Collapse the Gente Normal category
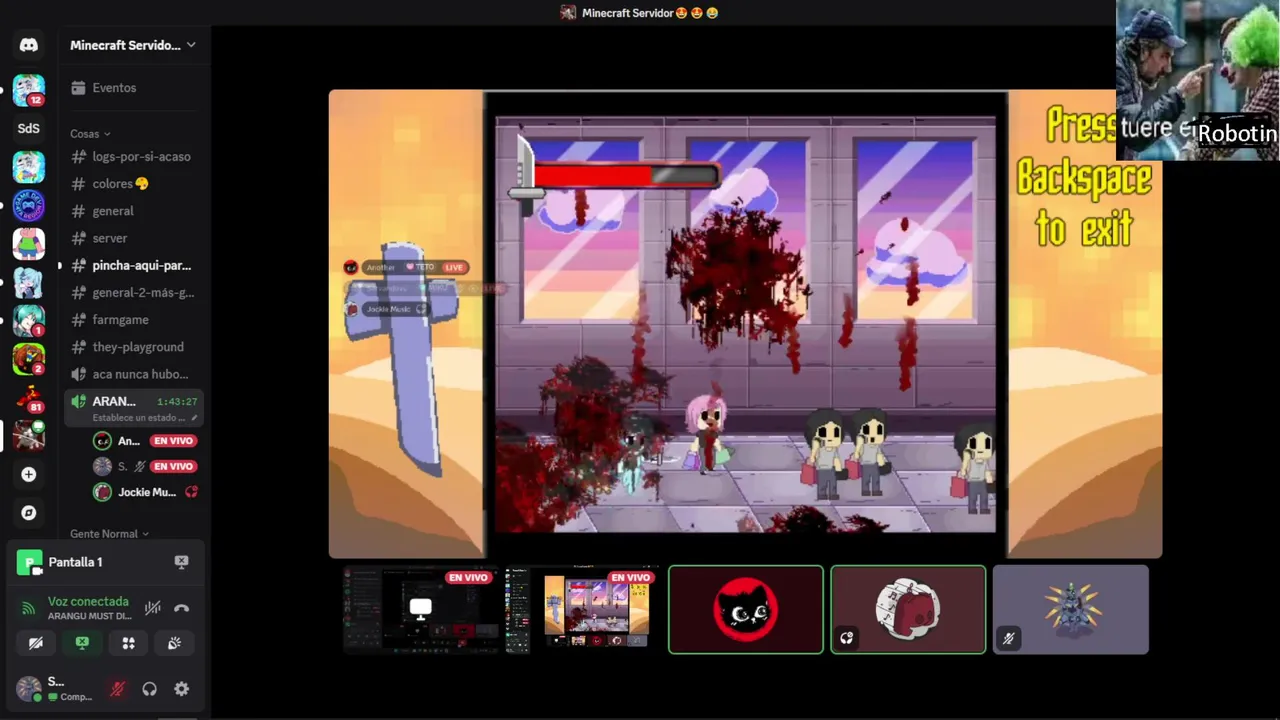The height and width of the screenshot is (720, 1280). click(109, 534)
